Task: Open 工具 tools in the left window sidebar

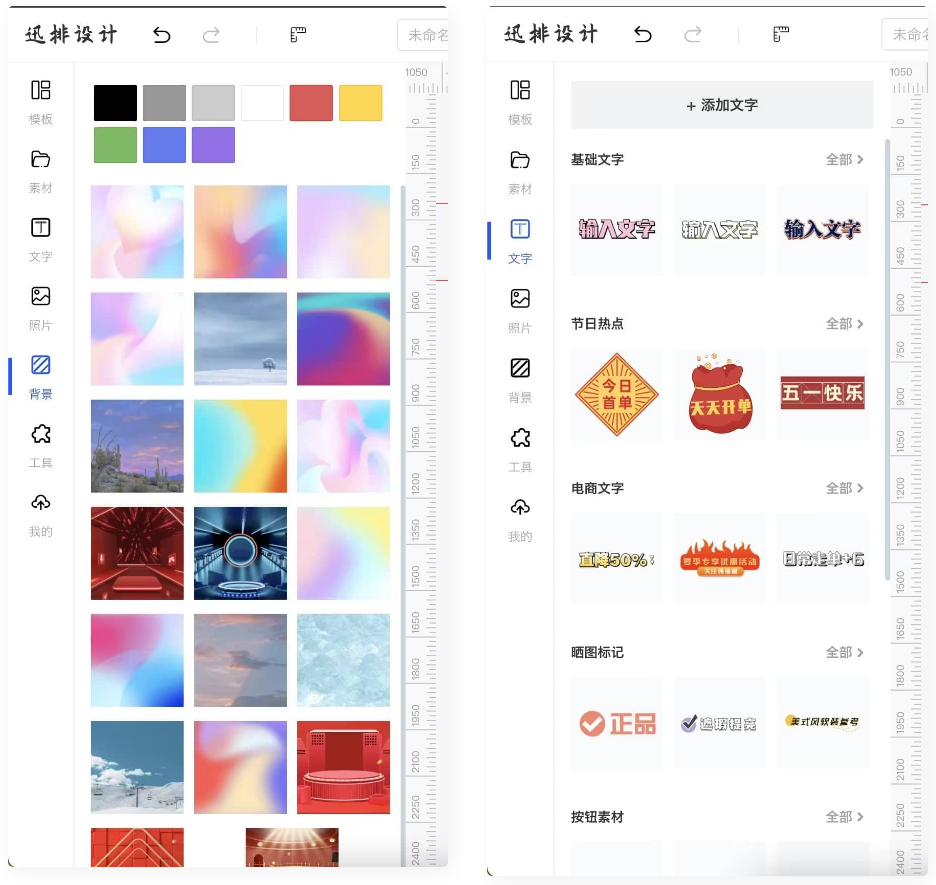Action: [40, 445]
